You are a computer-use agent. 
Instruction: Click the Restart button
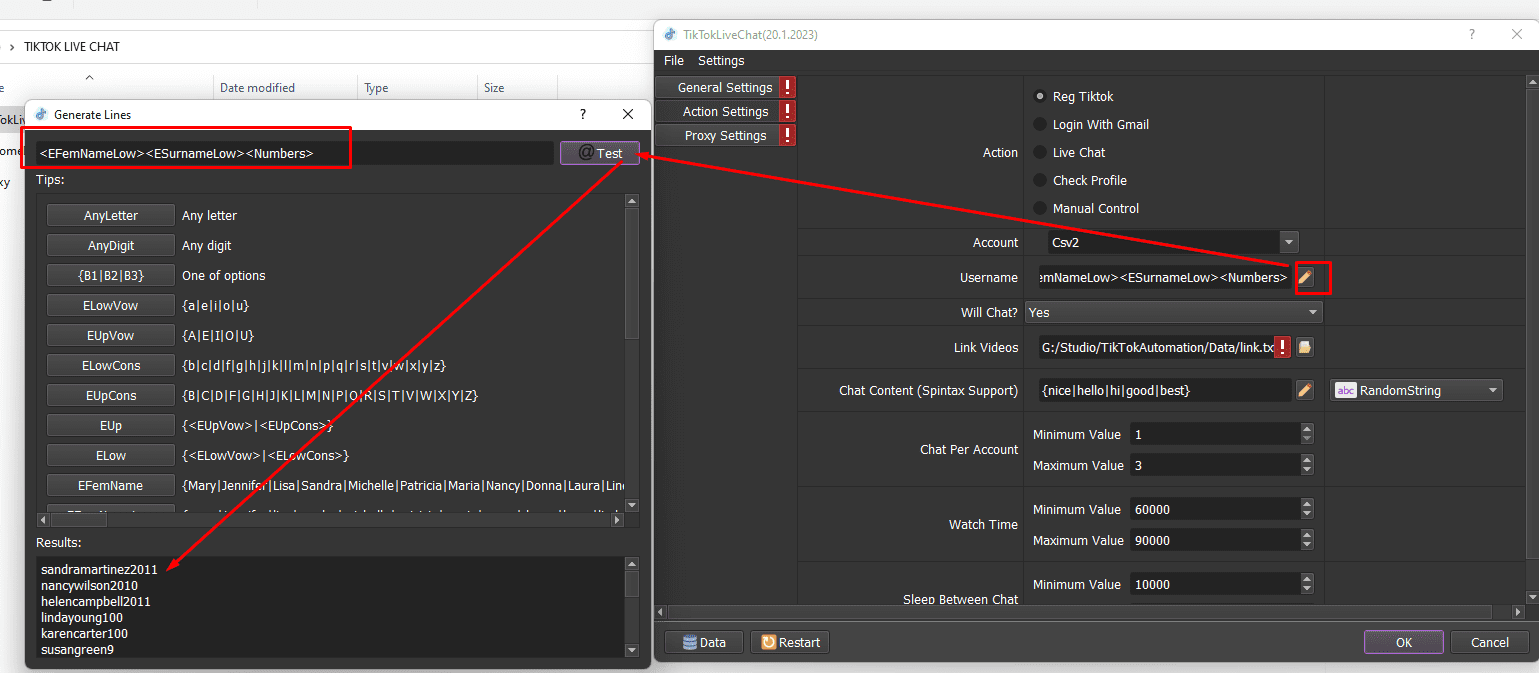(790, 642)
